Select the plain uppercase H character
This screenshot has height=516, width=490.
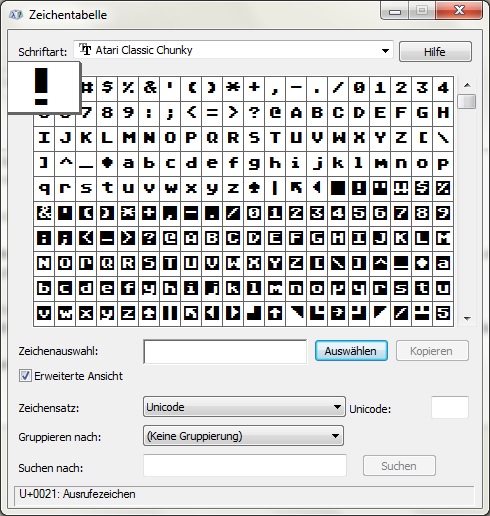[443, 113]
